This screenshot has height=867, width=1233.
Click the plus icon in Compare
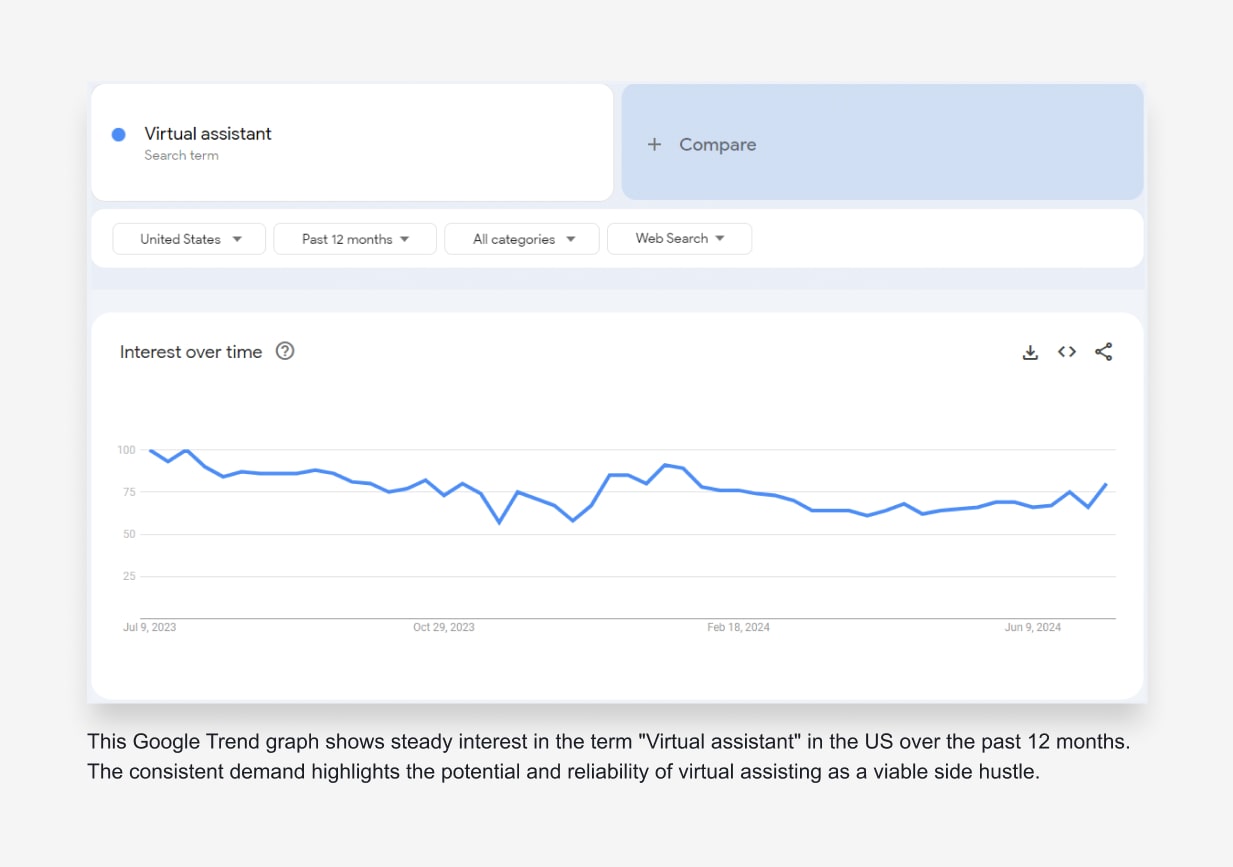point(654,144)
